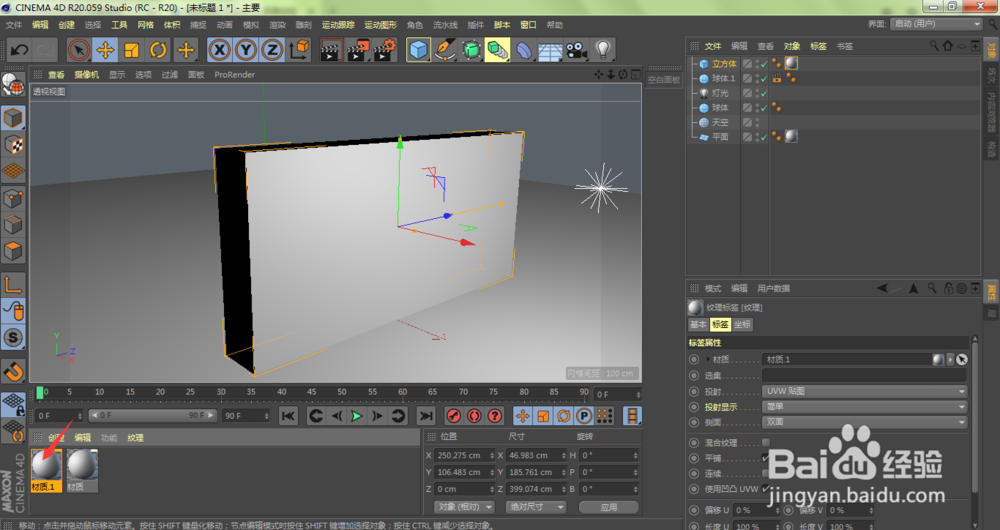This screenshot has height=530, width=1000.
Task: Select the Rotate tool
Action: [158, 50]
